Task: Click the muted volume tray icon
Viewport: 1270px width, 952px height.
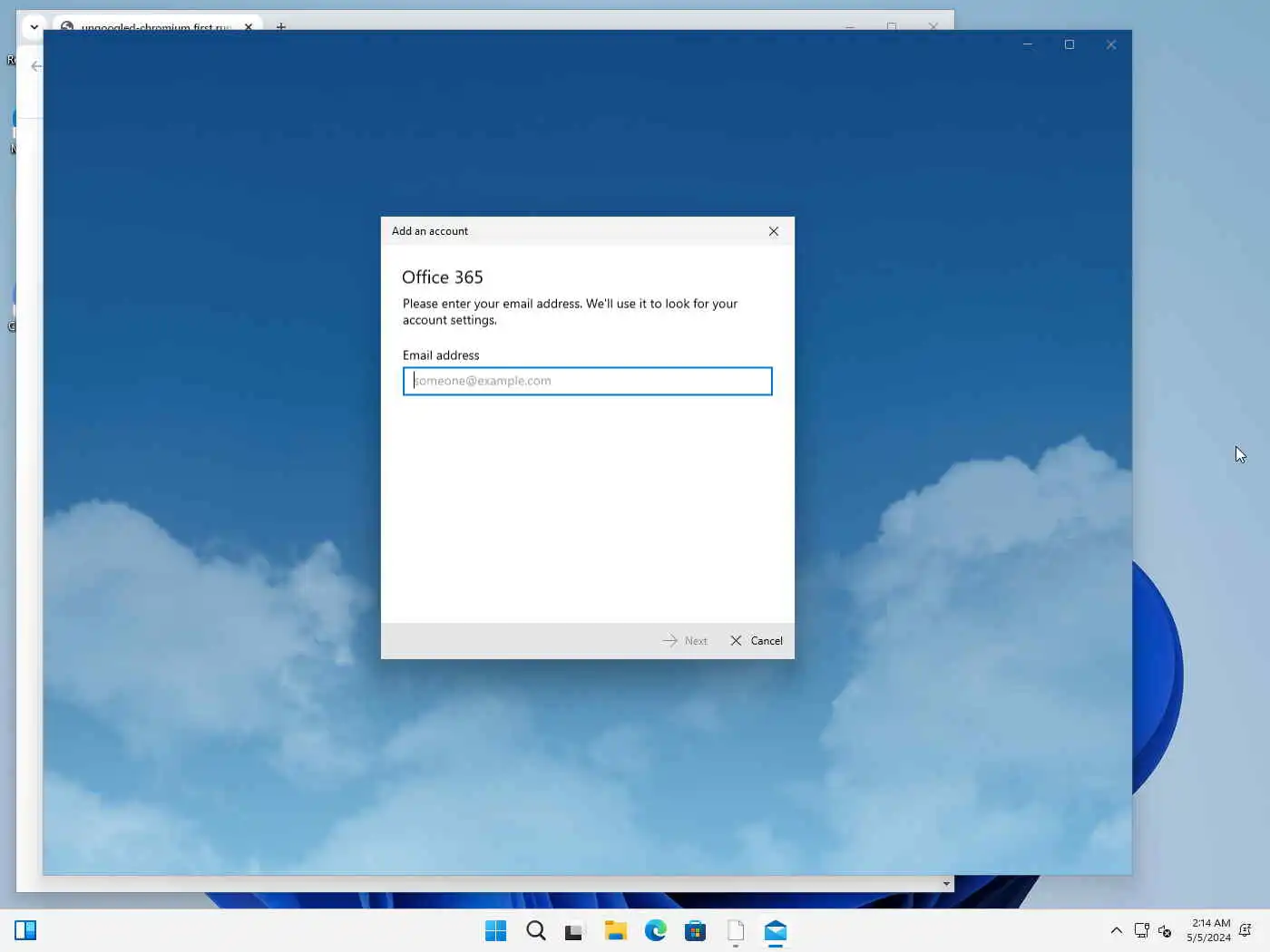Action: pos(1166,930)
